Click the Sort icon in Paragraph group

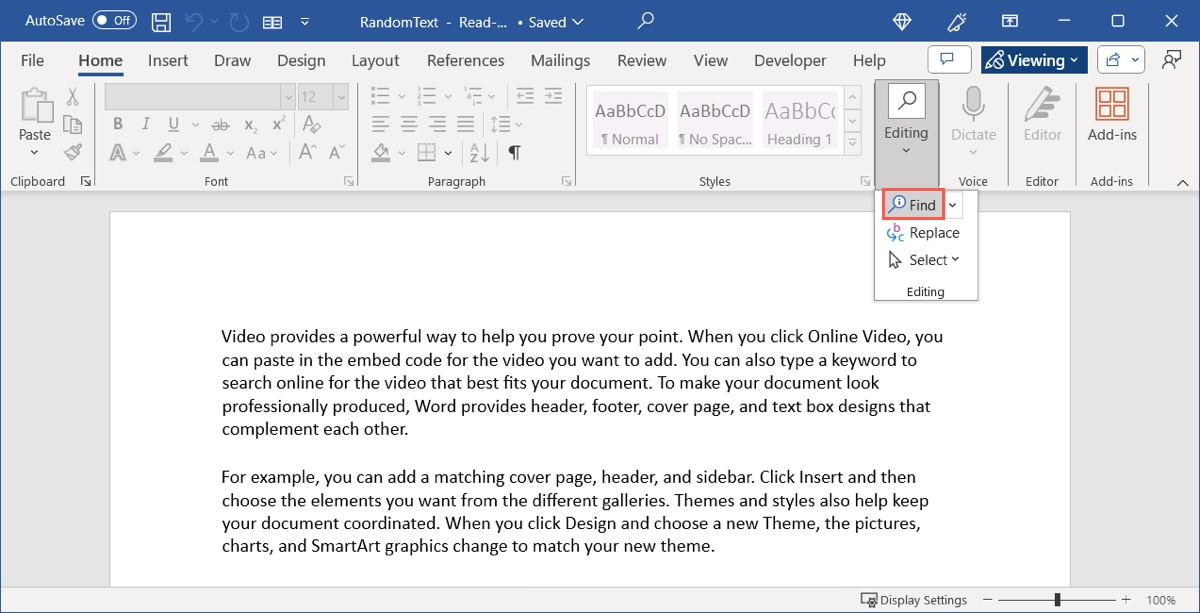tap(478, 152)
